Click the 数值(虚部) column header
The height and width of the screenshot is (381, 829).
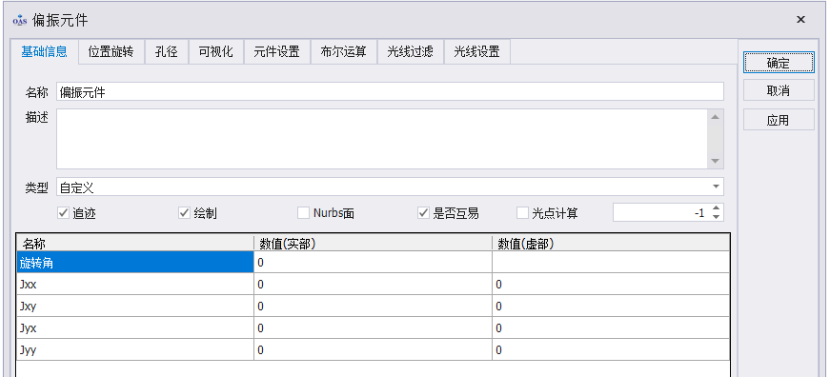point(611,243)
